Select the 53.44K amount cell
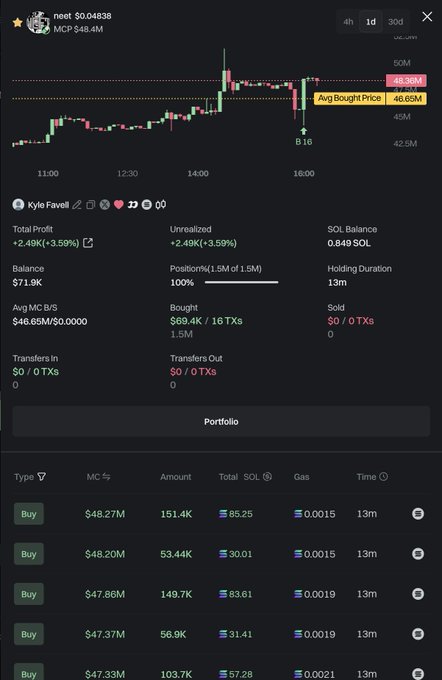The height and width of the screenshot is (680, 442). coord(176,554)
